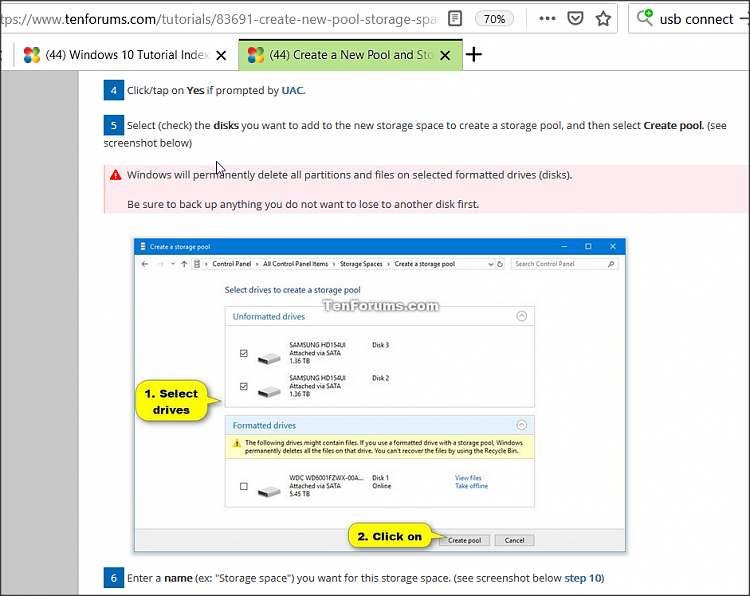Collapse the Unformatted drives section chevron
The width and height of the screenshot is (750, 596).
pyautogui.click(x=521, y=316)
